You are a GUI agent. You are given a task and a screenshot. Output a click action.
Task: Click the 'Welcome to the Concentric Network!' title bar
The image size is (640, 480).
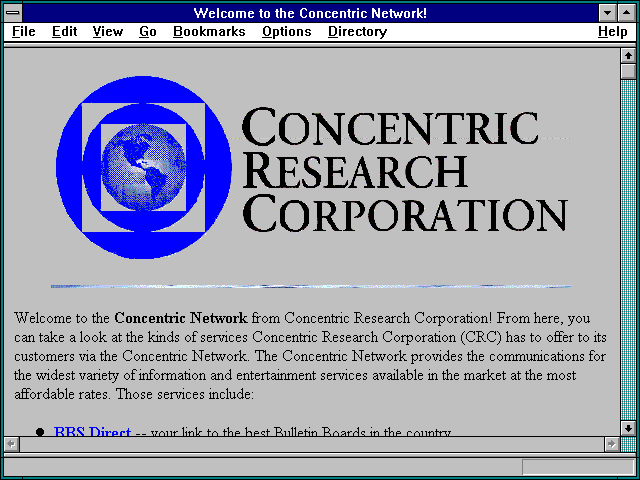310,13
